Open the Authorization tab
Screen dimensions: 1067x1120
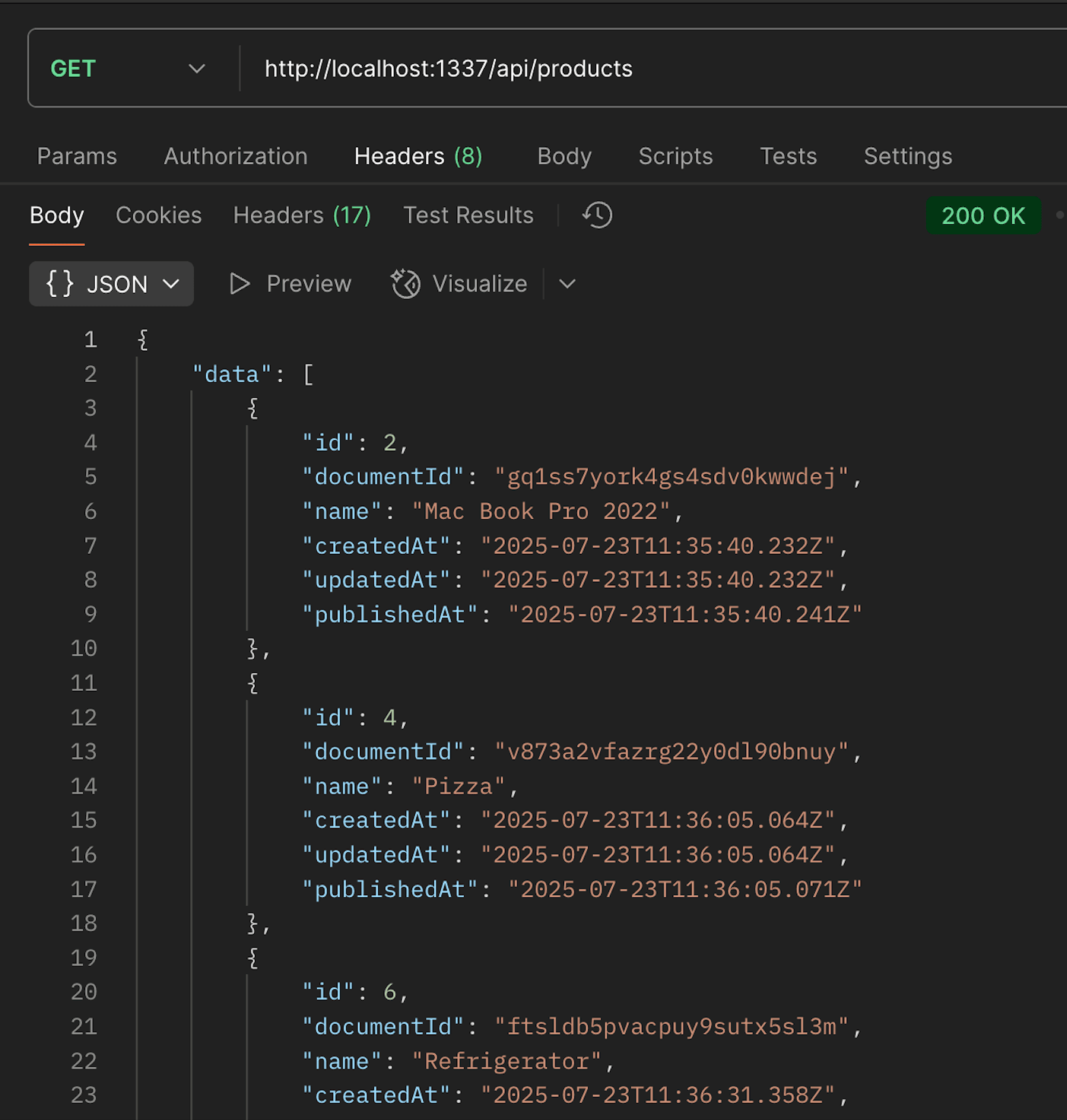coord(236,156)
